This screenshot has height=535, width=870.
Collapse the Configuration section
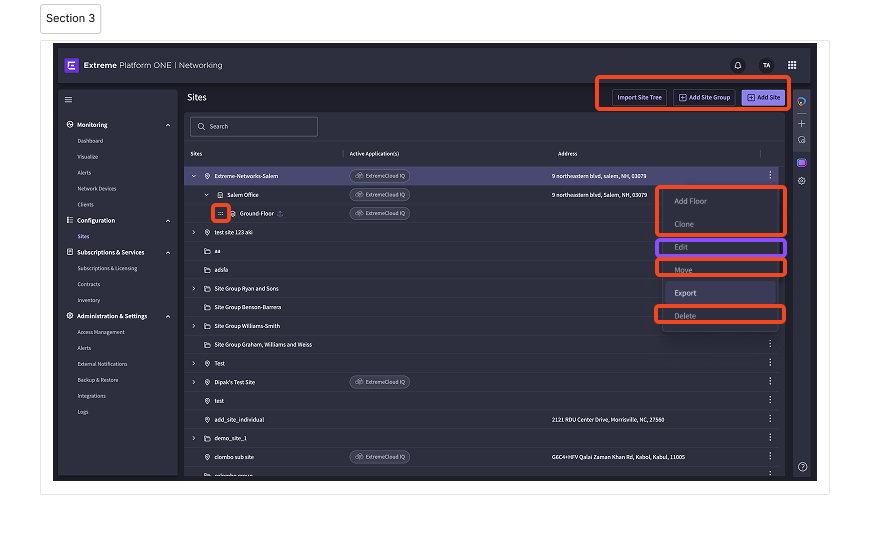coord(168,221)
